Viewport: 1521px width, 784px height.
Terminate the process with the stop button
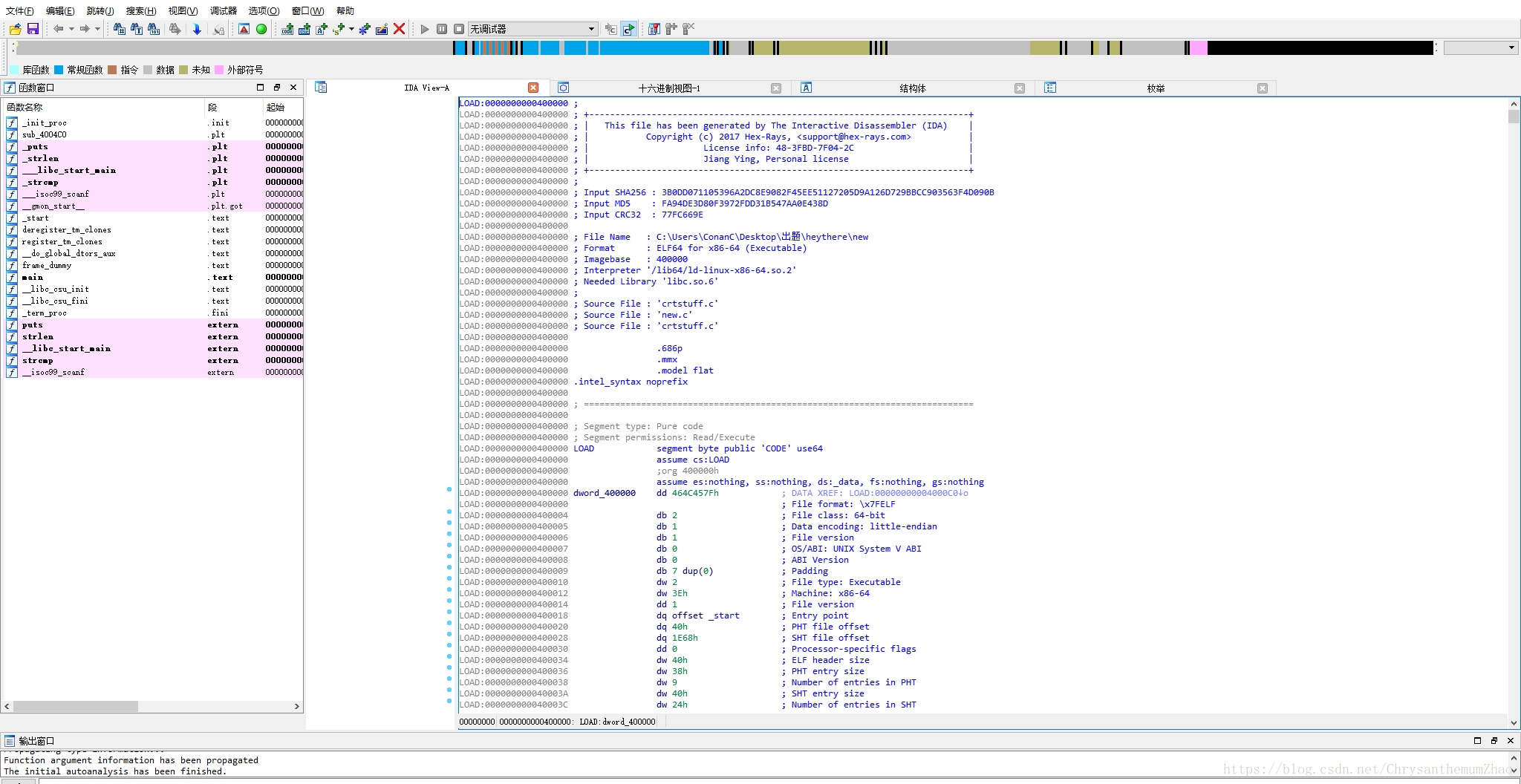tap(459, 29)
